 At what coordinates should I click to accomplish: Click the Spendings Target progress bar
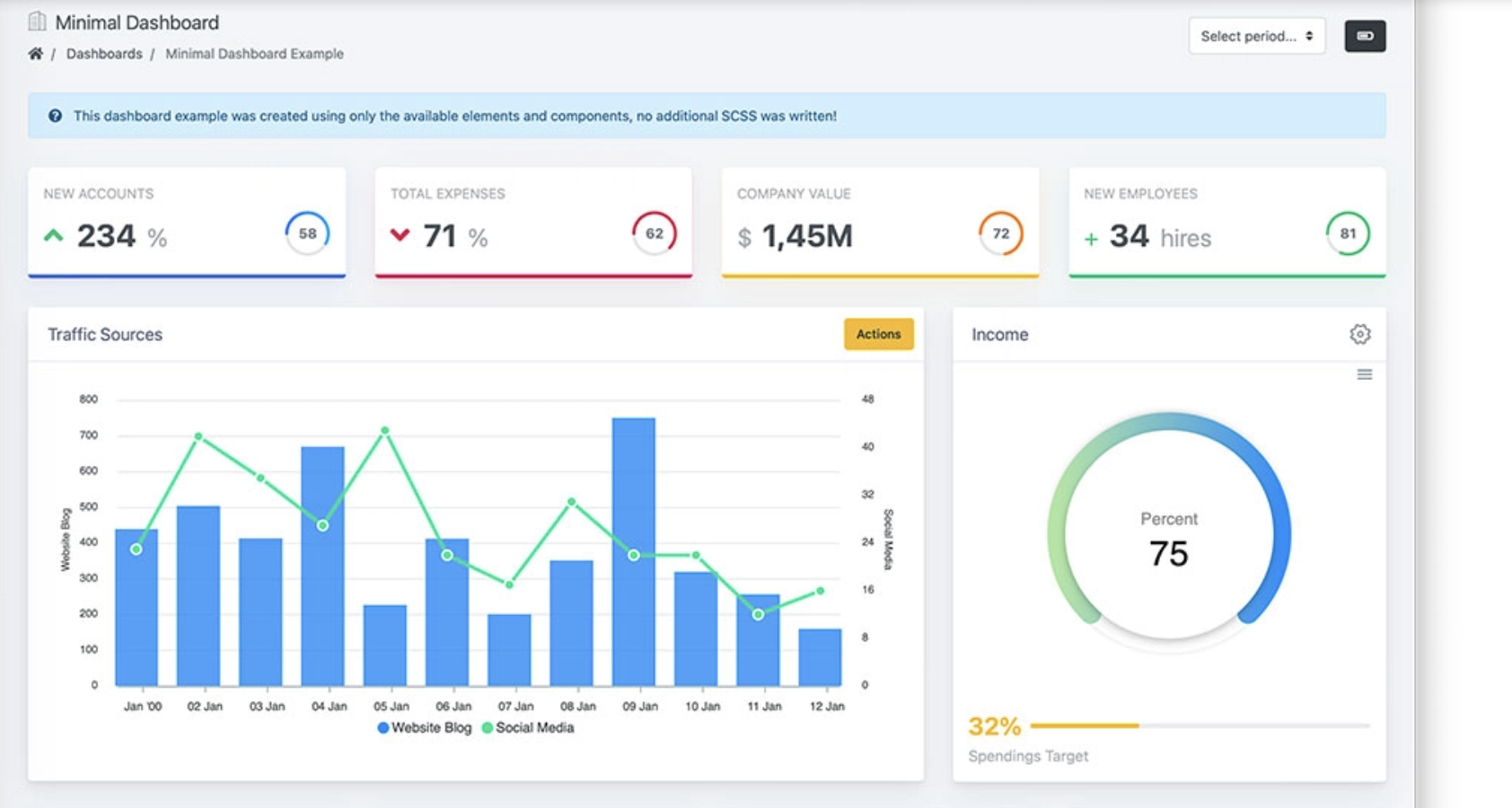[x=1200, y=725]
